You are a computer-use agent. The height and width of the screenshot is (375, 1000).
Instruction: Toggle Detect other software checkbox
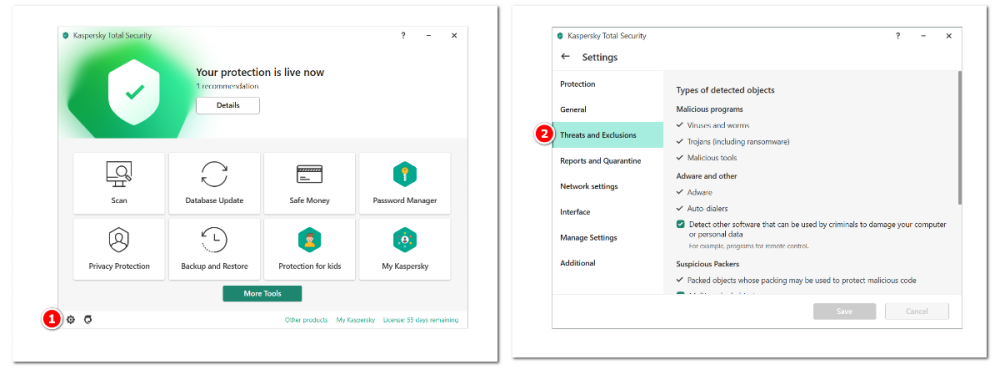680,224
